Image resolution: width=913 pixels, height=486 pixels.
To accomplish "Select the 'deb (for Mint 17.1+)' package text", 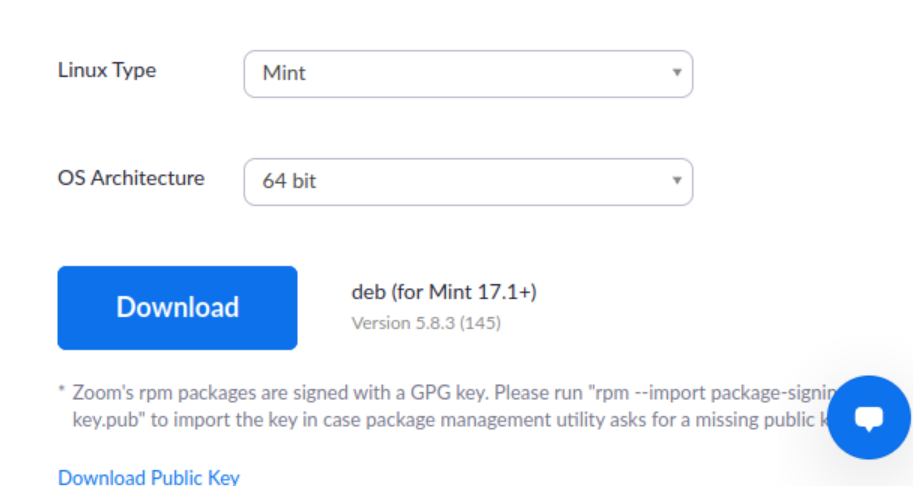I will [x=444, y=292].
